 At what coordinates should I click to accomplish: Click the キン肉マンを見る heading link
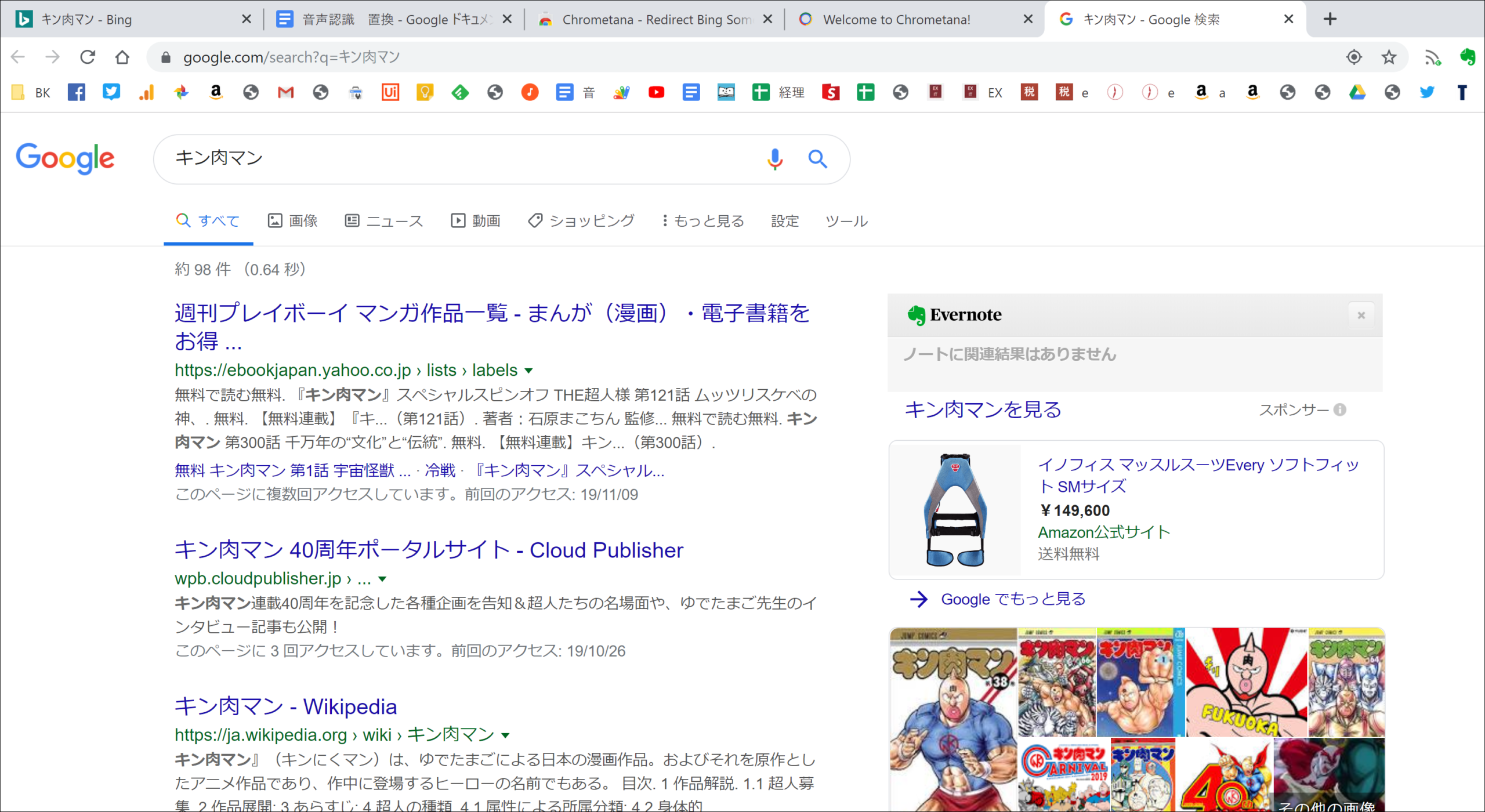click(x=983, y=409)
